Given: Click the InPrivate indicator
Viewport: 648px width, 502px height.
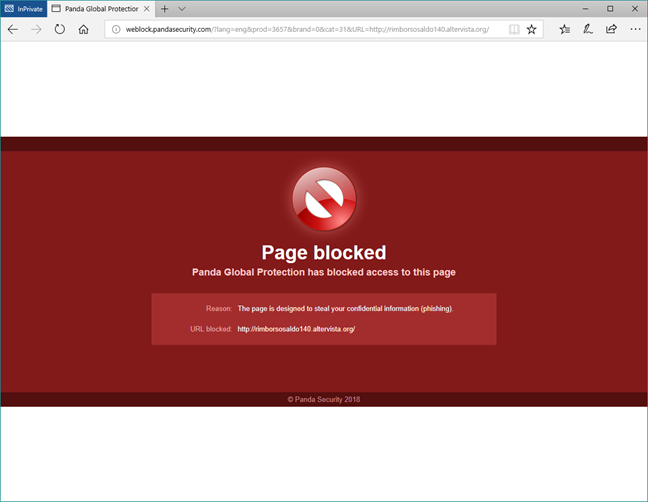Looking at the screenshot, I should (24, 9).
